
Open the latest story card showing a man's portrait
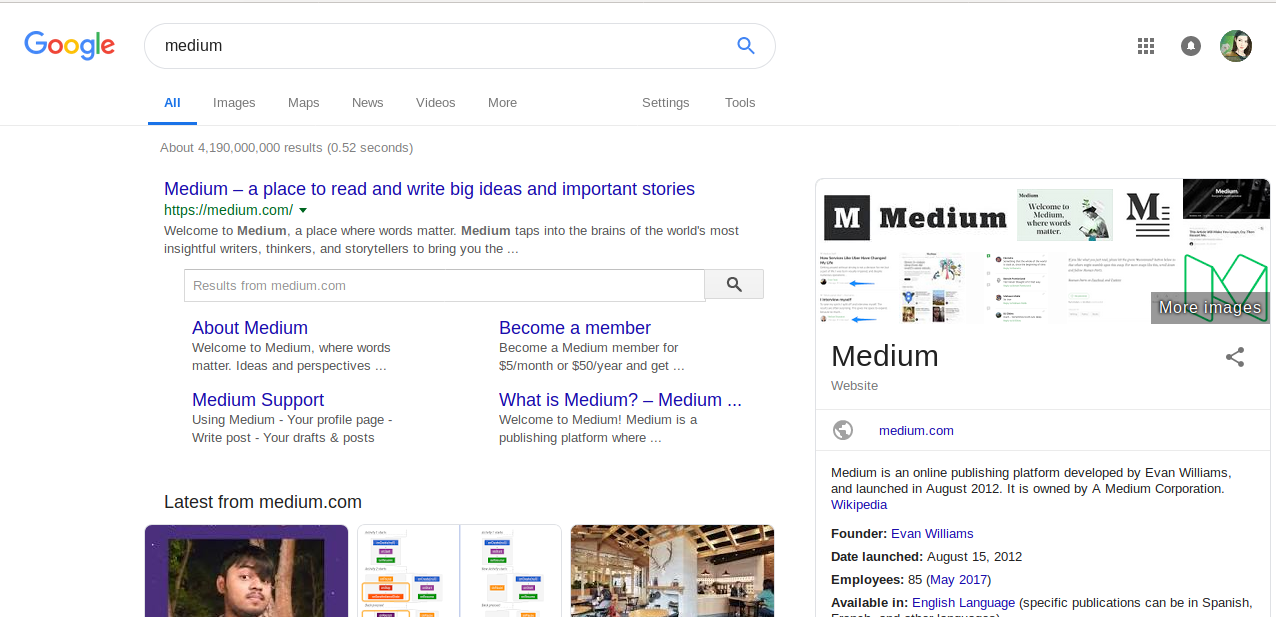[246, 571]
